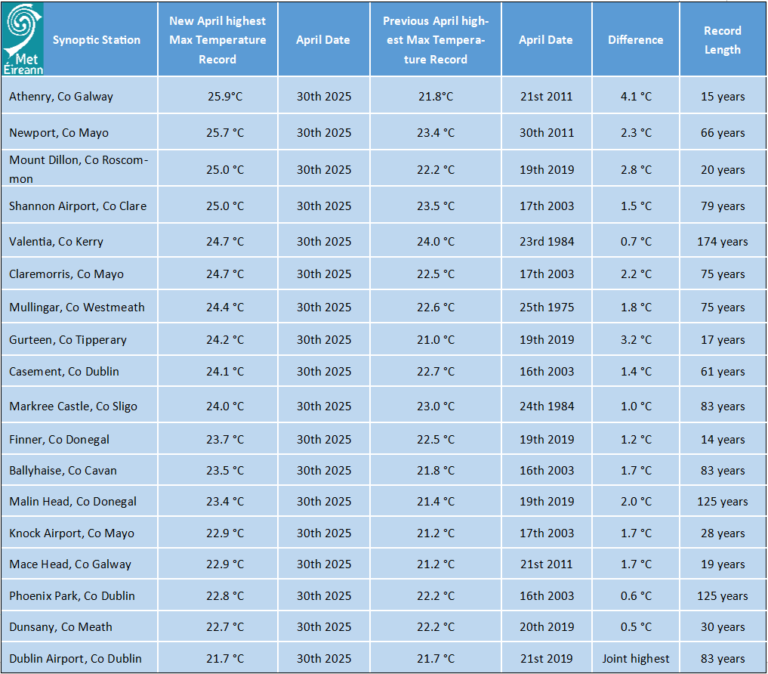This screenshot has width=768, height=674.
Task: Click the Gurteen, Co Tipperary station cell
Action: [x=79, y=339]
